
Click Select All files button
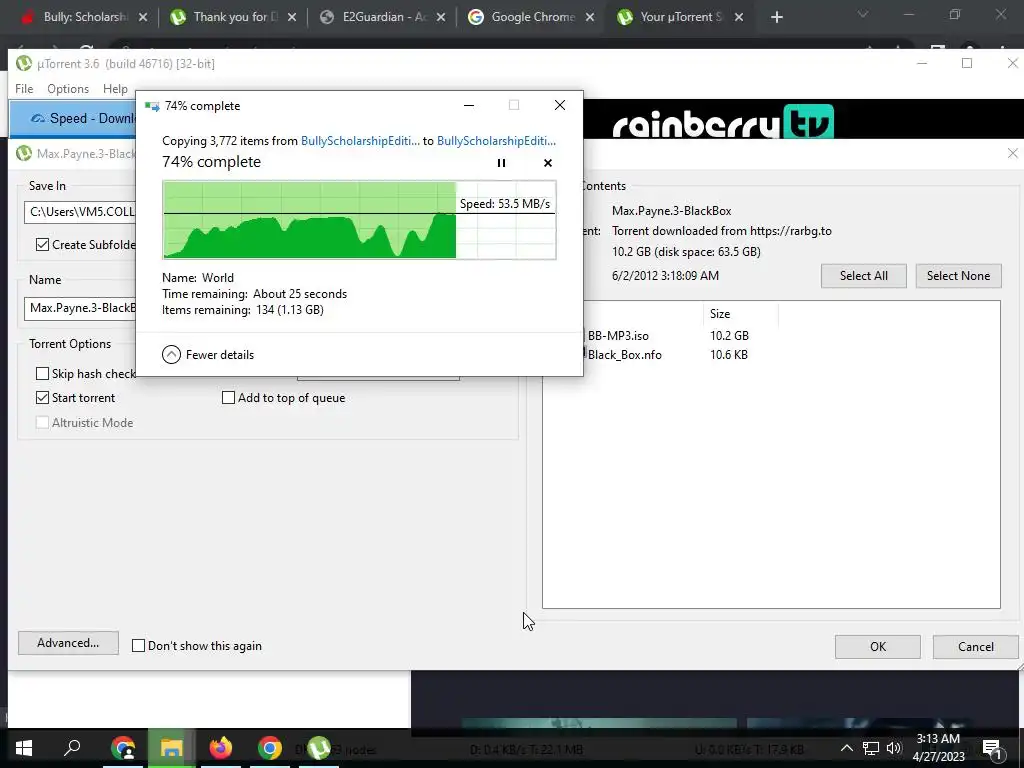(x=863, y=276)
